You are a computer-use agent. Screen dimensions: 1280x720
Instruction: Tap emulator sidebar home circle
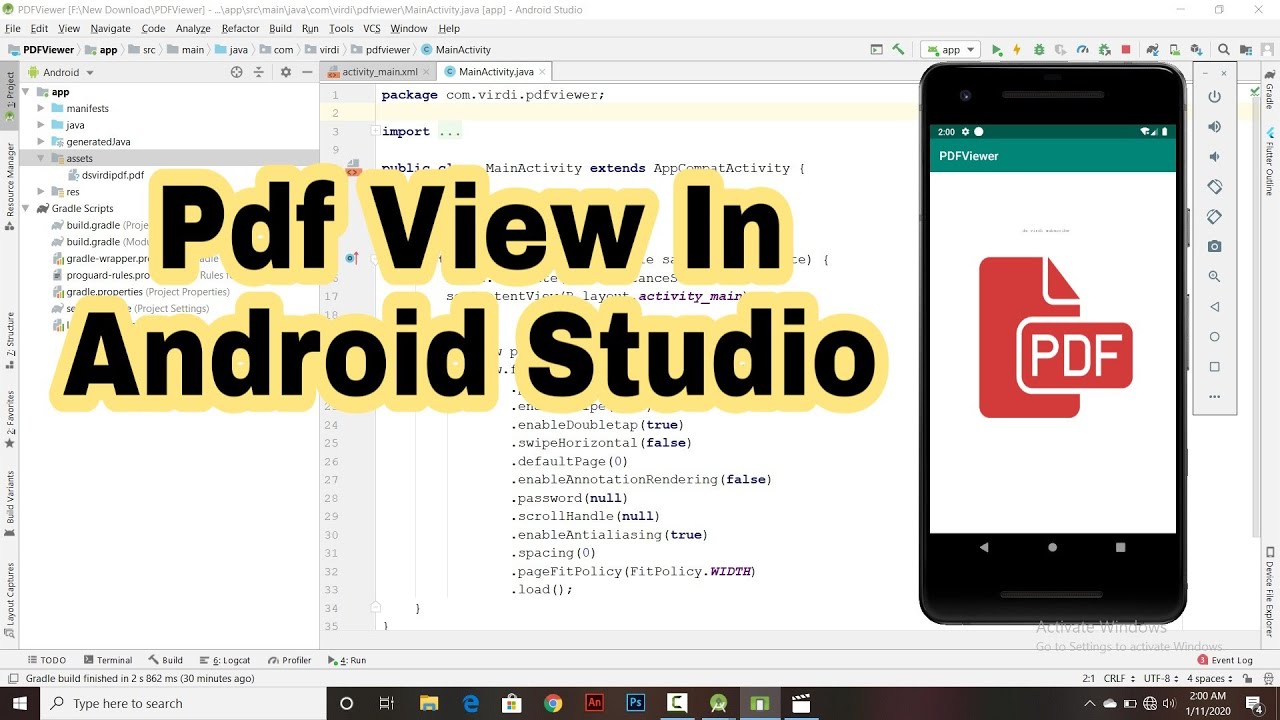click(1214, 337)
